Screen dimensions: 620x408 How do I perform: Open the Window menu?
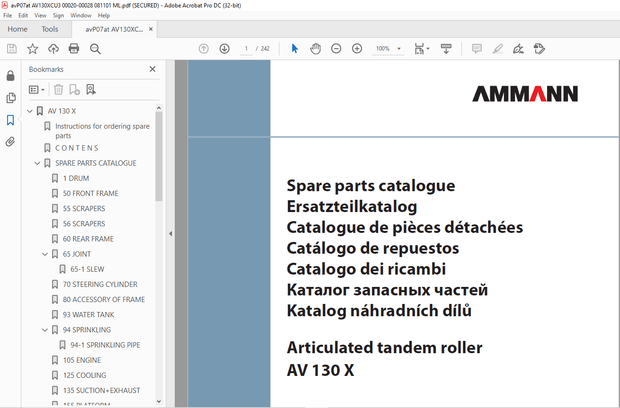click(x=81, y=15)
